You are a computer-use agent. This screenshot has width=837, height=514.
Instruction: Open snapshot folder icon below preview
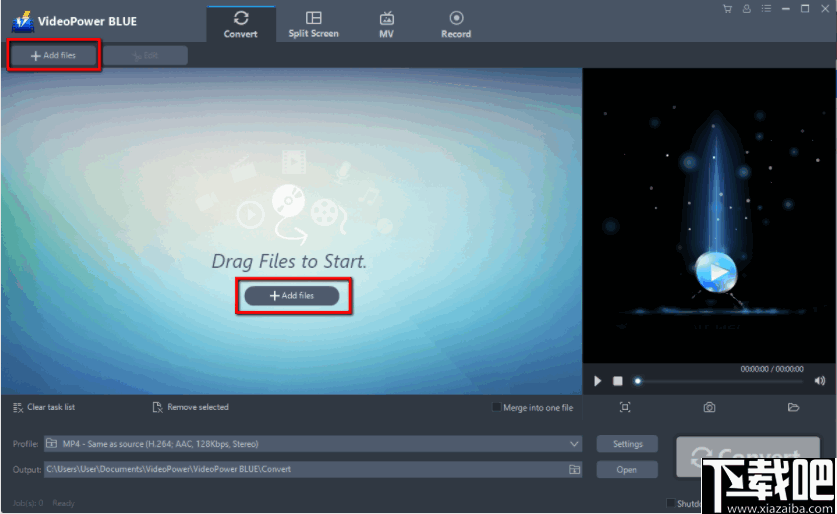pos(793,407)
